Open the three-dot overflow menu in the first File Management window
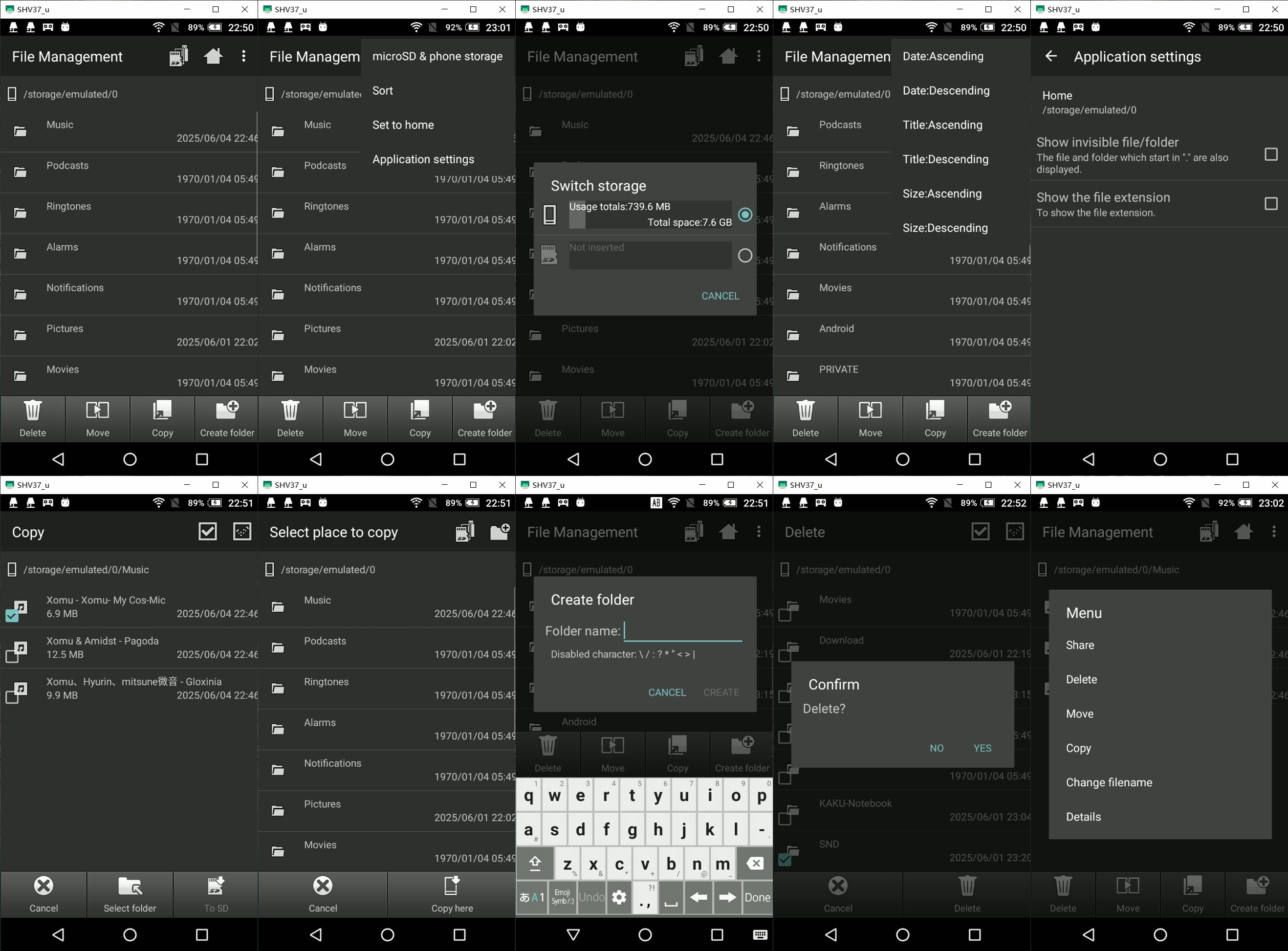This screenshot has width=1288, height=951. pos(244,56)
